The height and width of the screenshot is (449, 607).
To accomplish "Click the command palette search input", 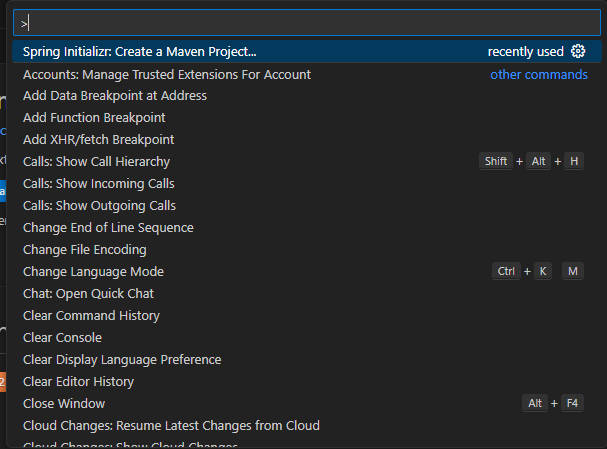I will [307, 23].
